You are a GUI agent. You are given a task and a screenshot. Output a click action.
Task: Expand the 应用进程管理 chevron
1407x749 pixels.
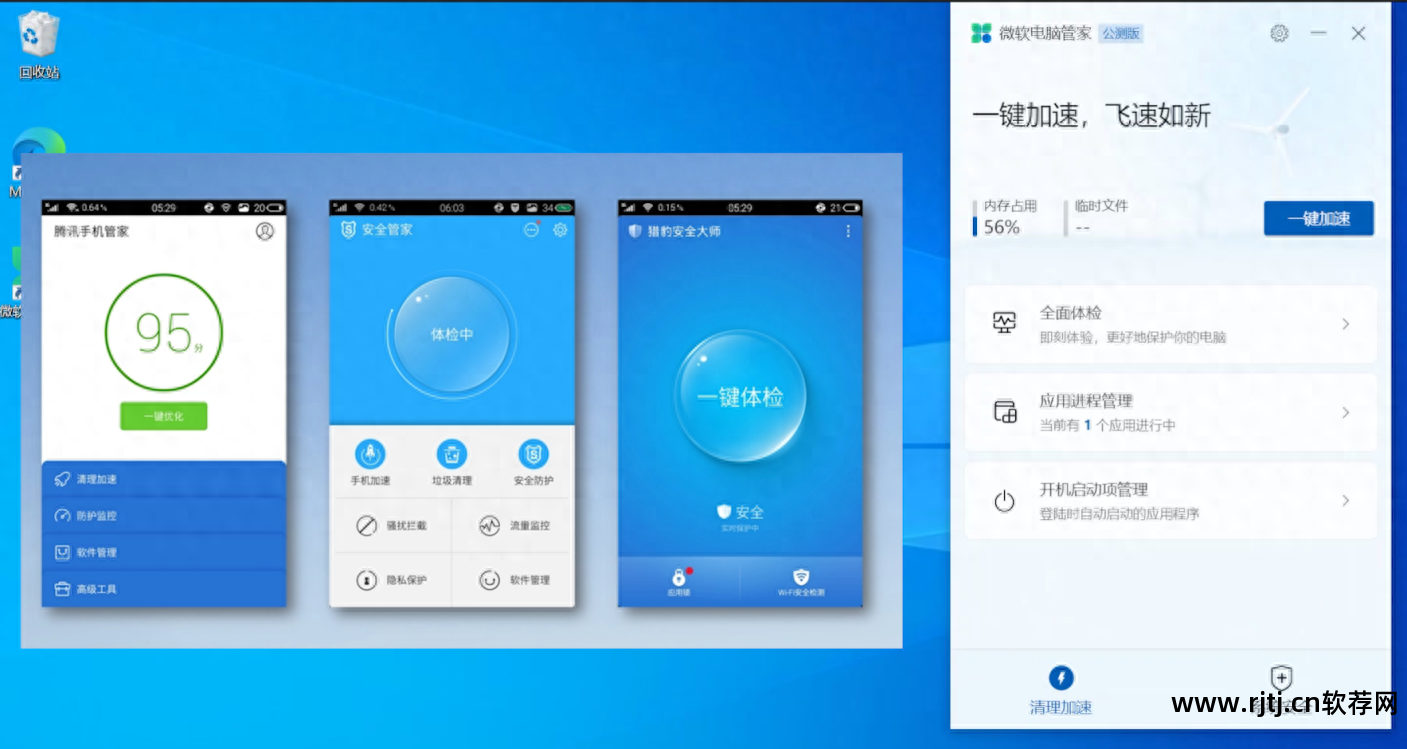click(1346, 412)
